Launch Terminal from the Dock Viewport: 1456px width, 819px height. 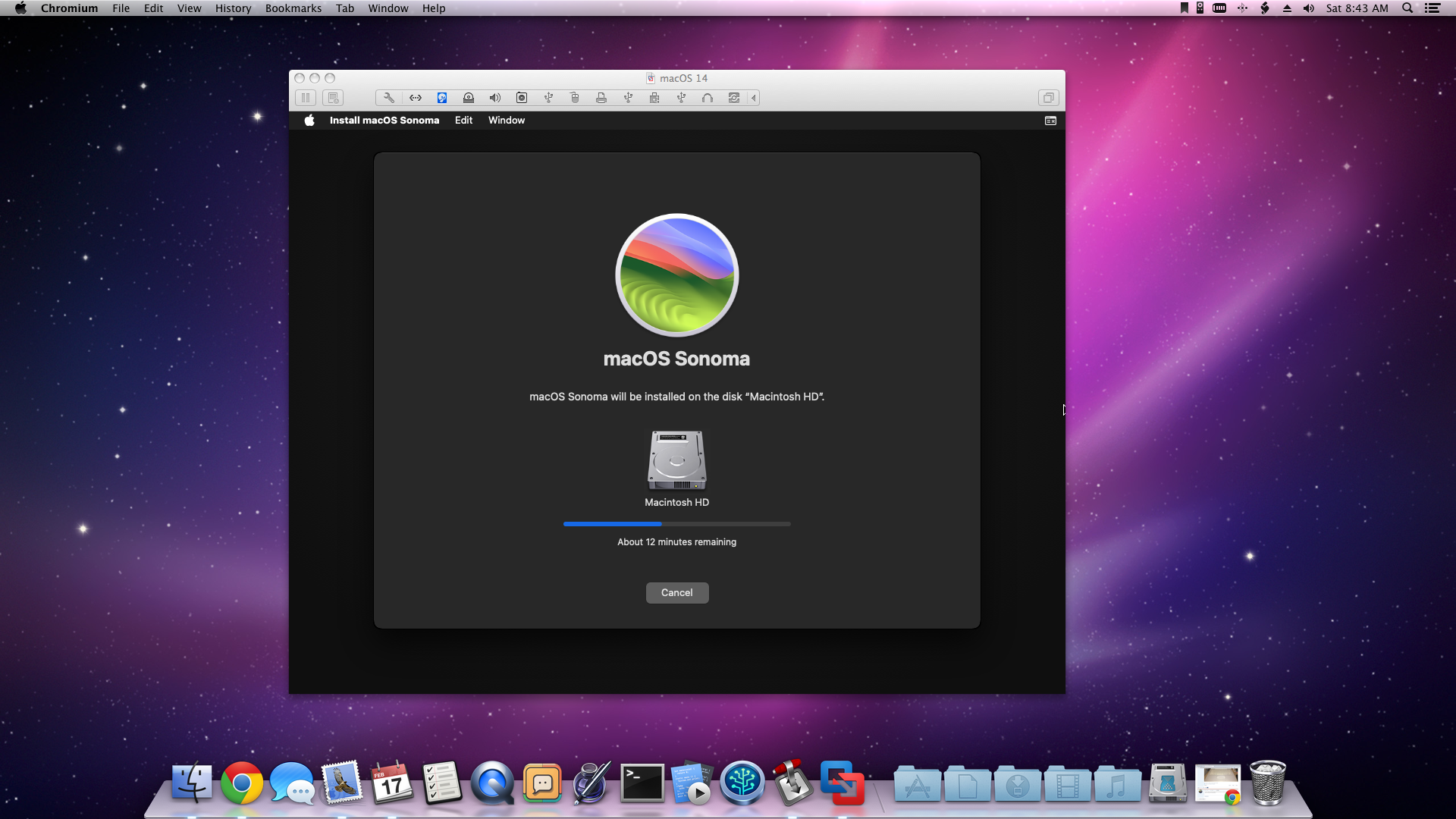click(642, 783)
